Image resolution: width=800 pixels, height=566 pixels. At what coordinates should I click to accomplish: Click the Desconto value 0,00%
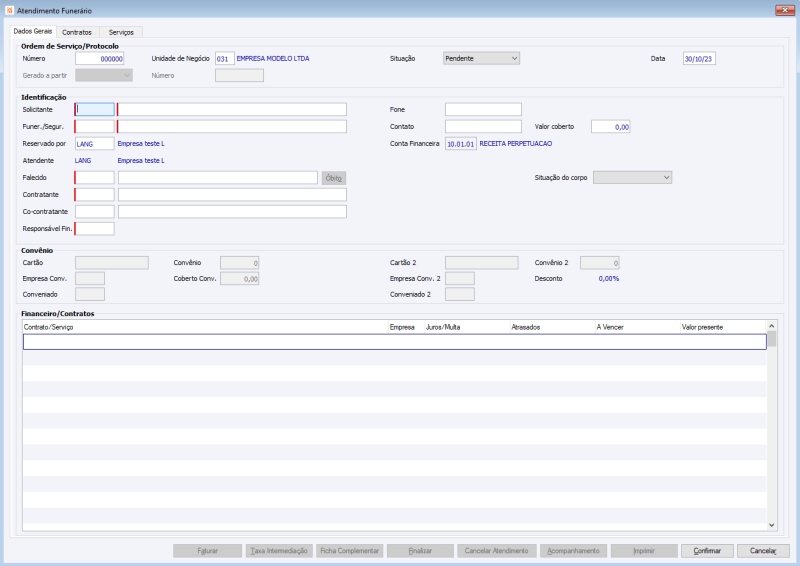[609, 279]
